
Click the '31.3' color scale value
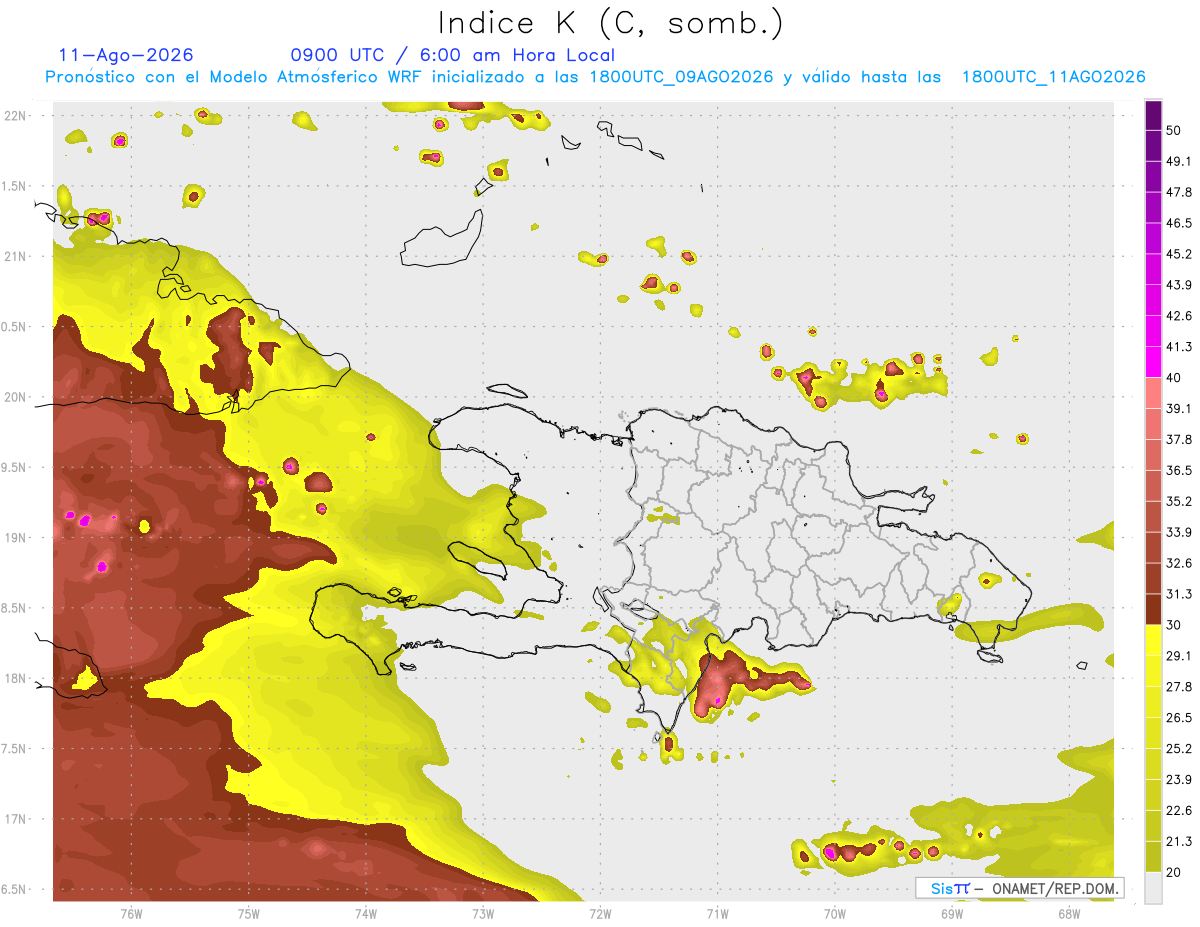pos(1179,594)
